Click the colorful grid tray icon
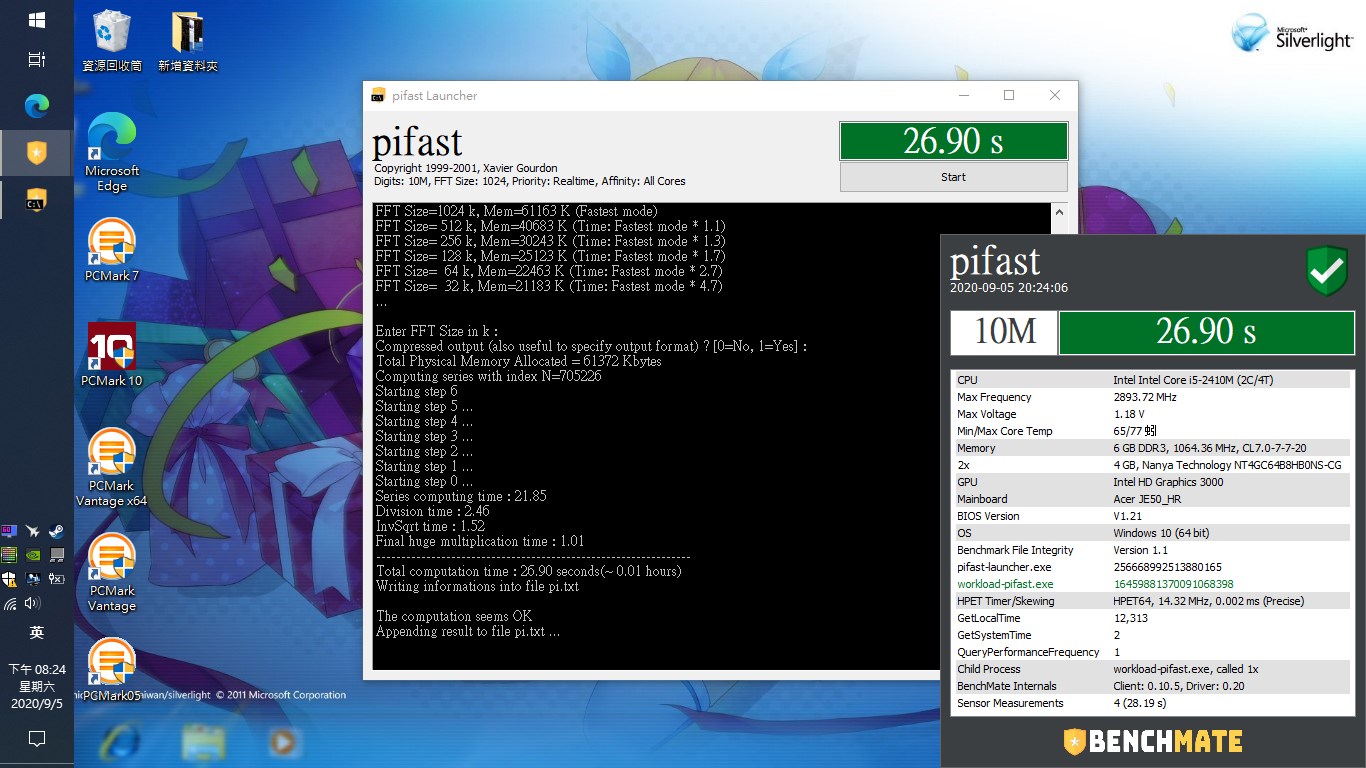 9,555
